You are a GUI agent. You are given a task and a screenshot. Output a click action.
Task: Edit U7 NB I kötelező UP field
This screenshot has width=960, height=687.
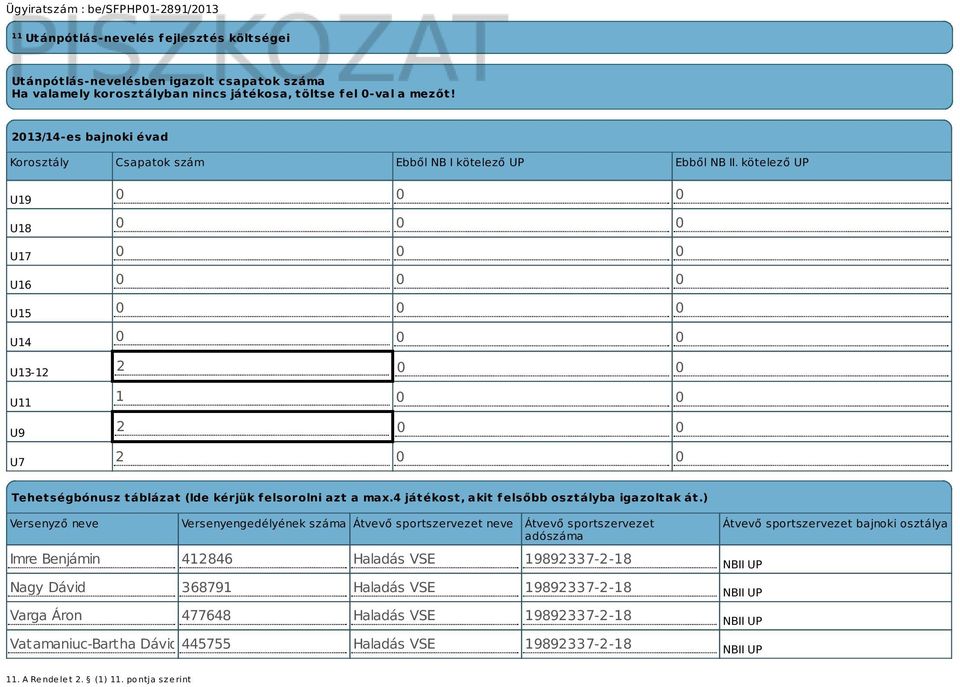(531, 456)
